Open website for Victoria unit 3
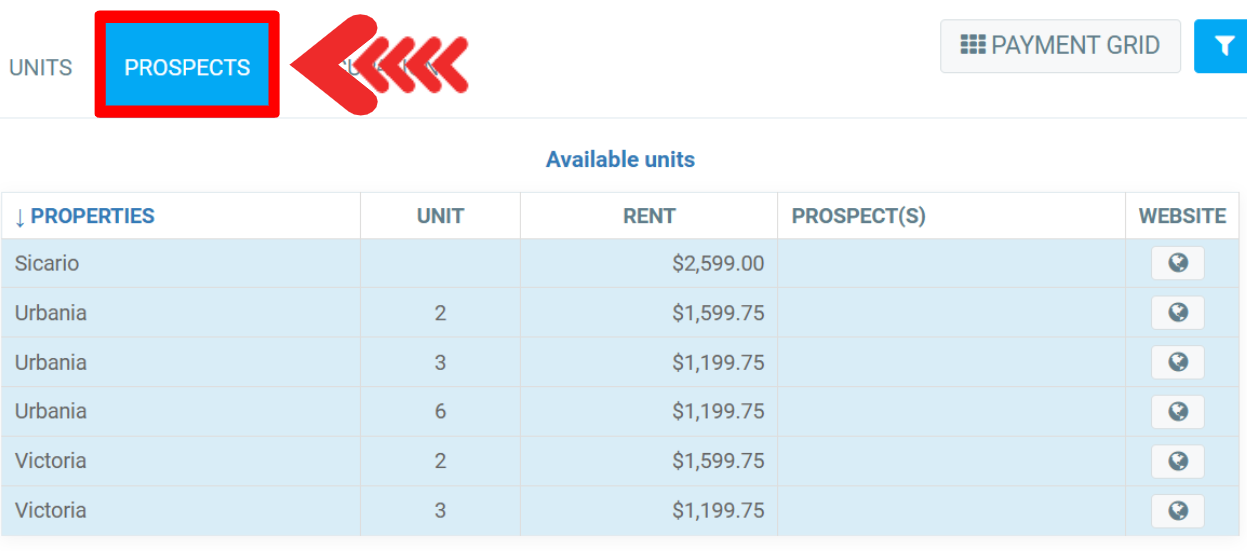The height and width of the screenshot is (551, 1256). coord(1178,510)
